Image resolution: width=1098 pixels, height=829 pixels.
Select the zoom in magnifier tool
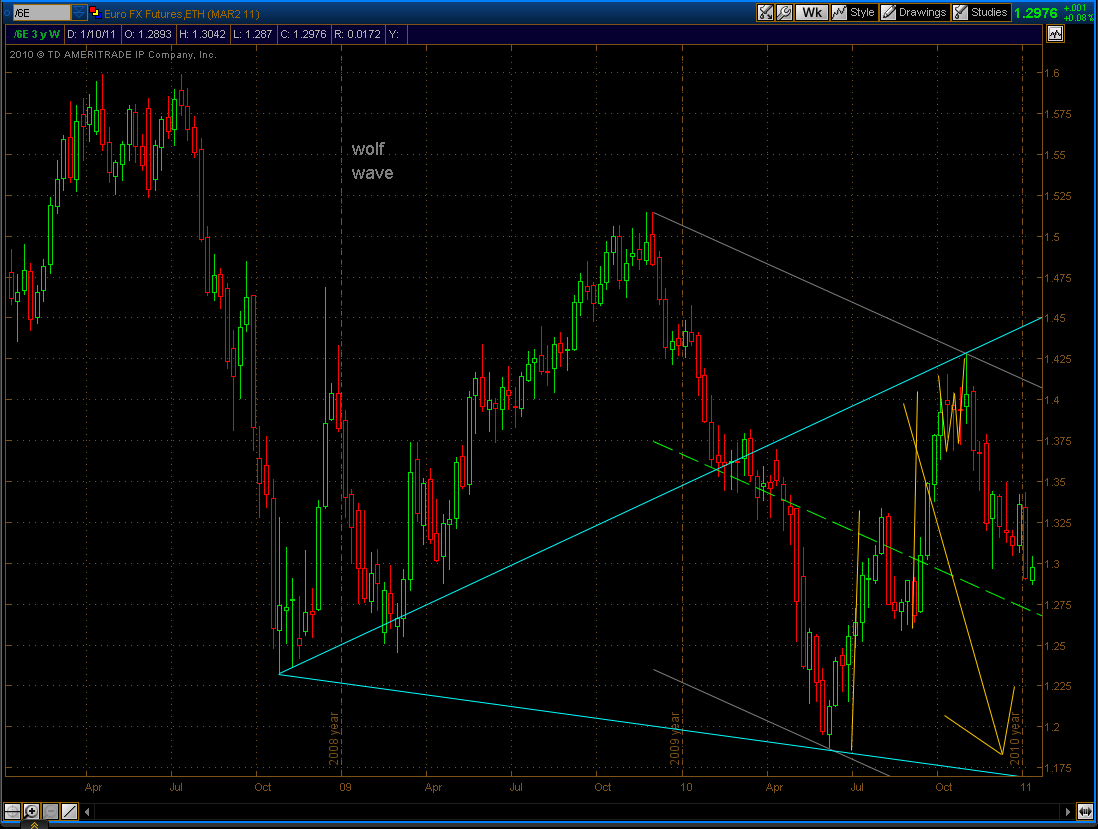[32, 811]
